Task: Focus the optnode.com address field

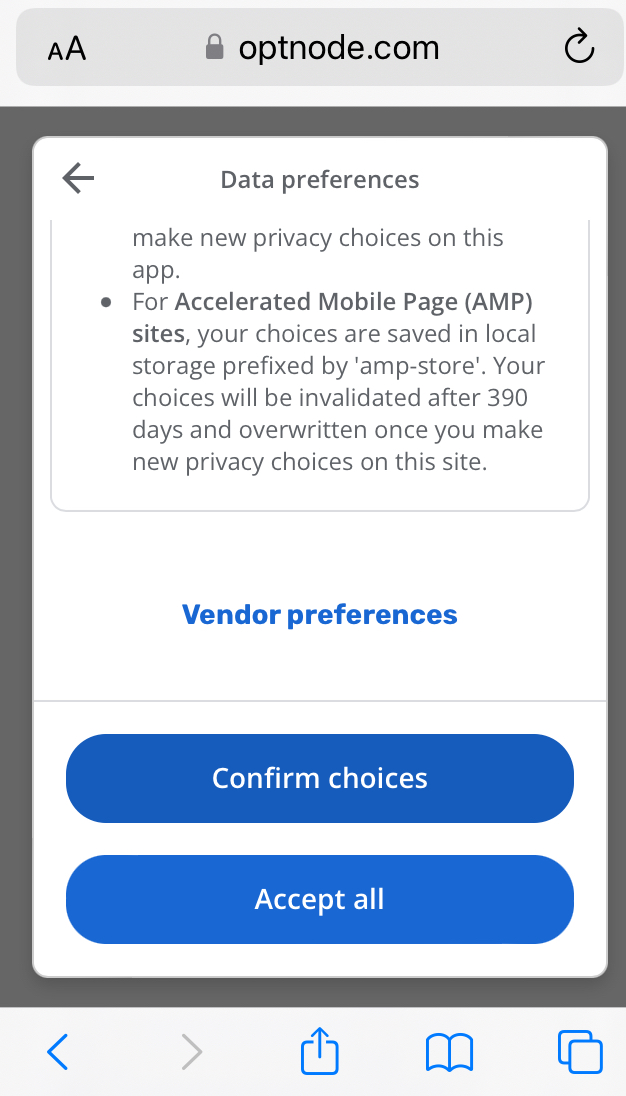Action: pyautogui.click(x=320, y=47)
